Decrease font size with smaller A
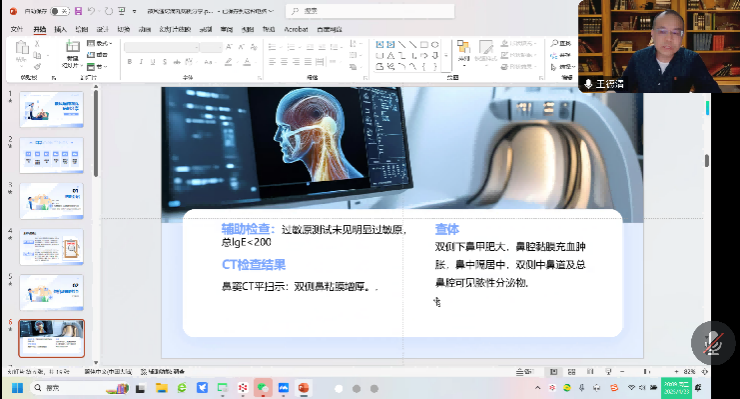 [241, 47]
